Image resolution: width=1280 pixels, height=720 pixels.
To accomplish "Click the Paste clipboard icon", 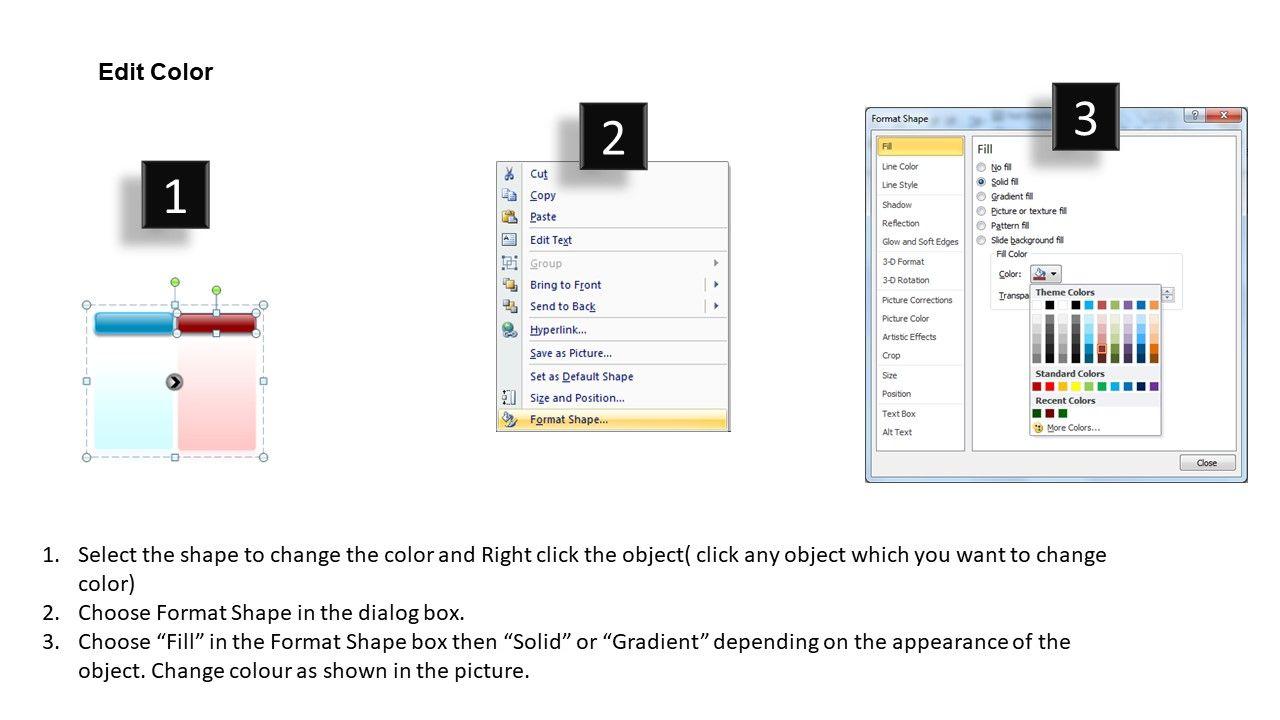I will pos(510,217).
